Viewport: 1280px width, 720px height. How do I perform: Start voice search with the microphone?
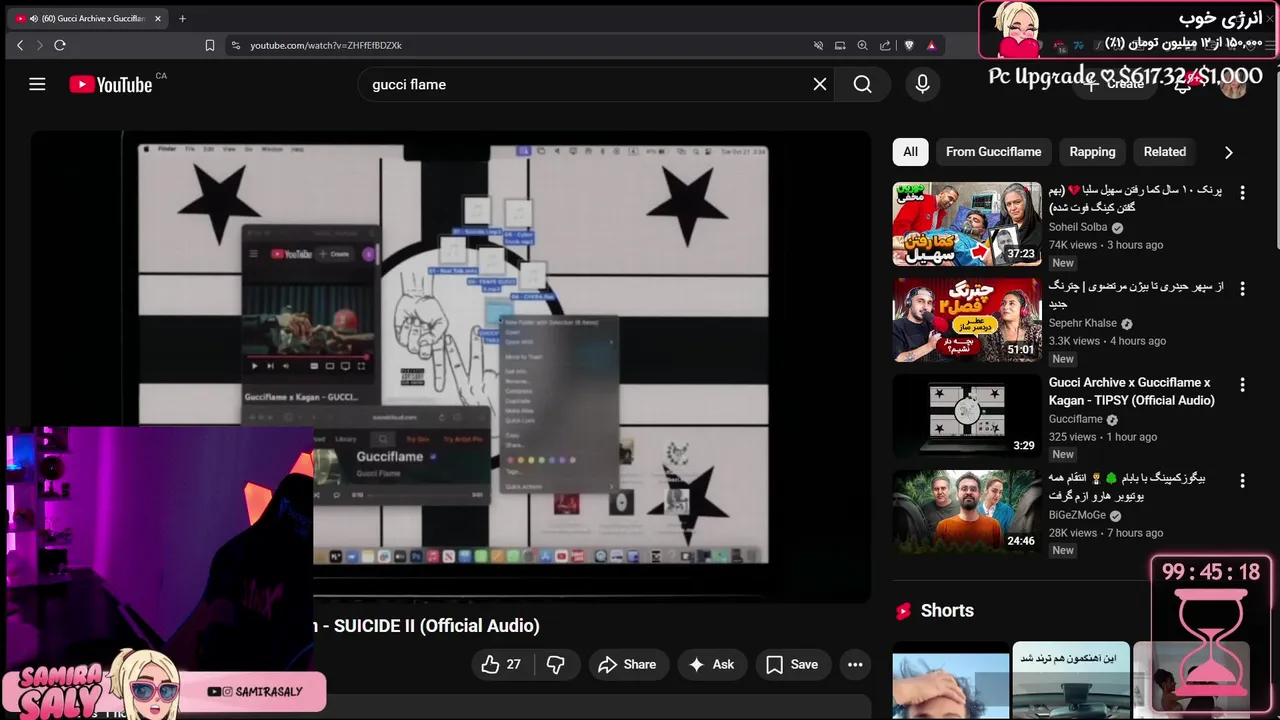tap(922, 84)
